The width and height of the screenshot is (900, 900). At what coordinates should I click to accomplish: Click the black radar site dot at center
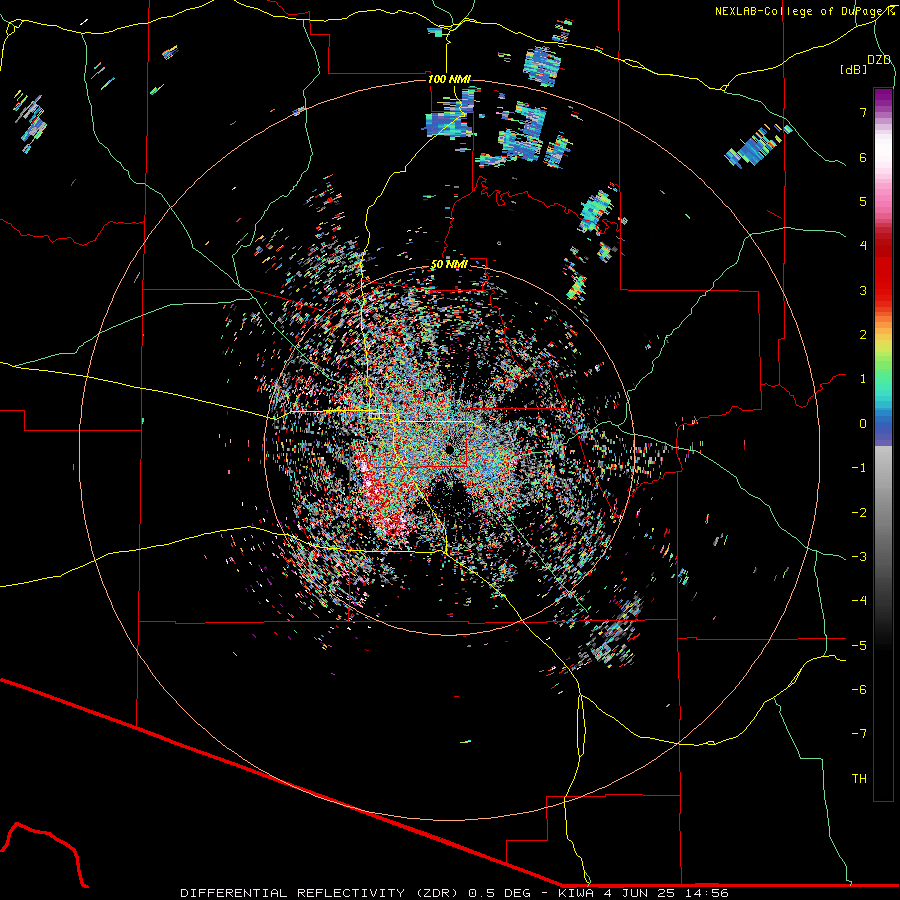point(449,449)
